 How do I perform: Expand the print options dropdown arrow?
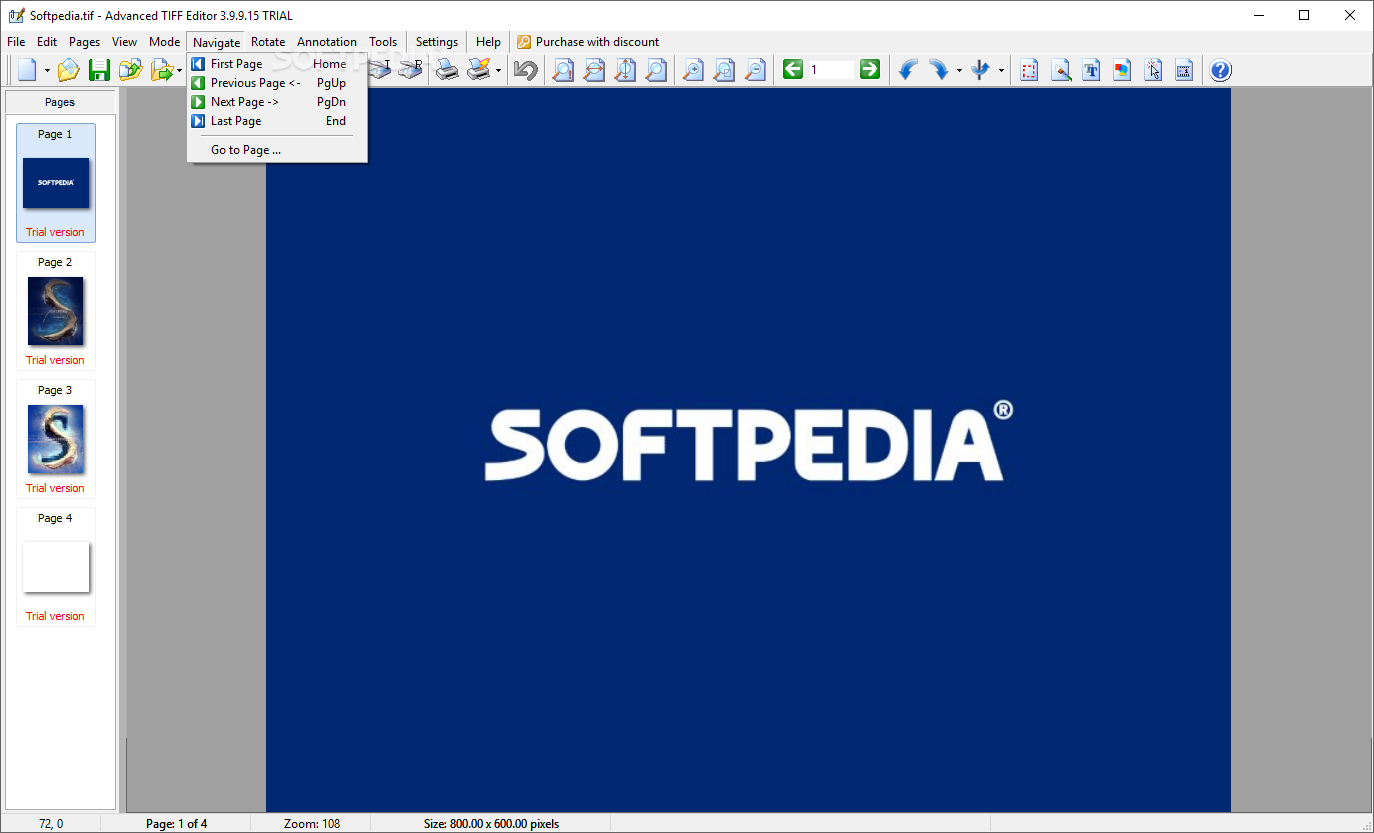pyautogui.click(x=498, y=70)
